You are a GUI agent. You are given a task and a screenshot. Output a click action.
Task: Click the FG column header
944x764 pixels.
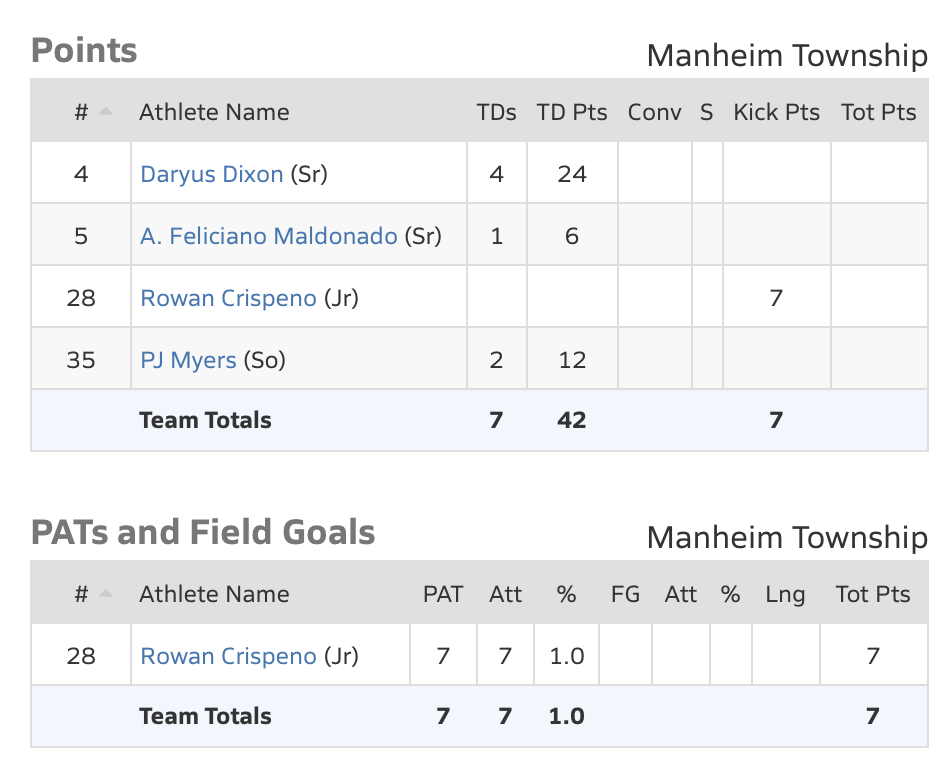click(x=625, y=594)
